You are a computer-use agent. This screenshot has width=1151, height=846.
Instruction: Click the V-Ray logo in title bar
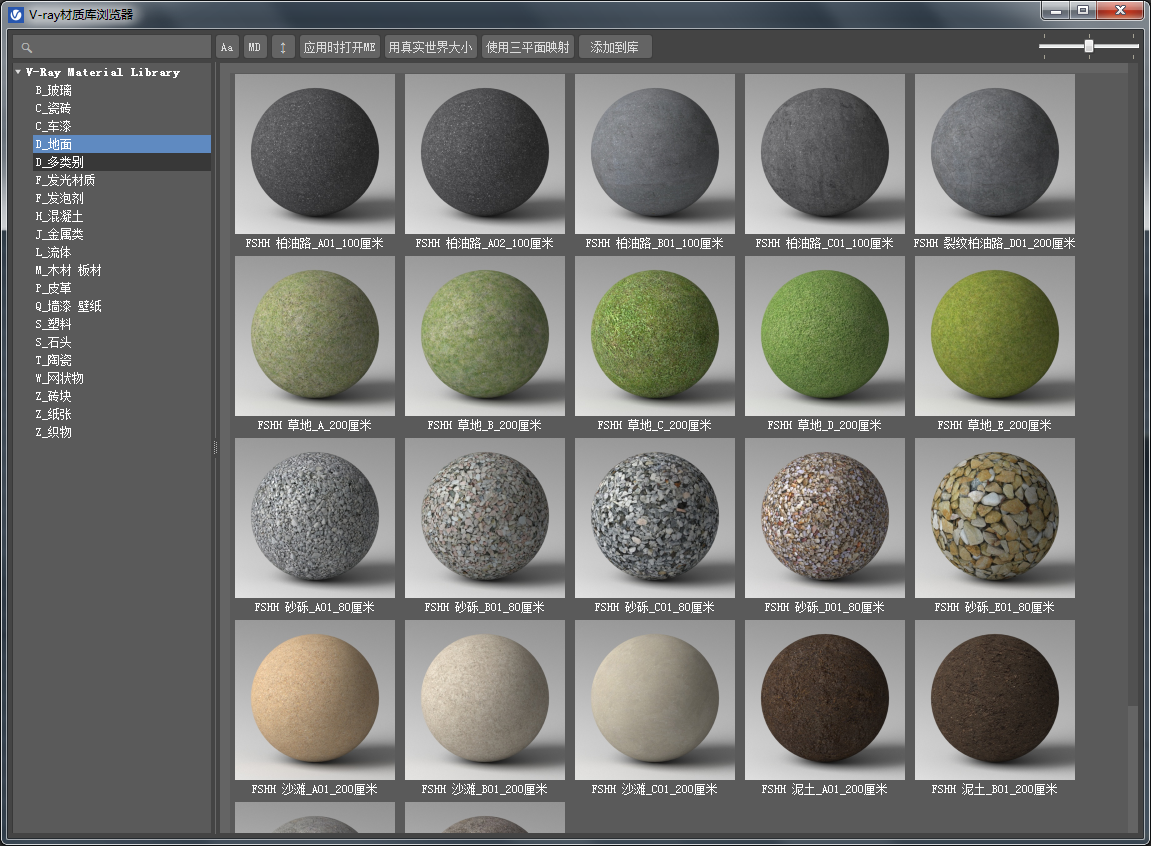[16, 15]
